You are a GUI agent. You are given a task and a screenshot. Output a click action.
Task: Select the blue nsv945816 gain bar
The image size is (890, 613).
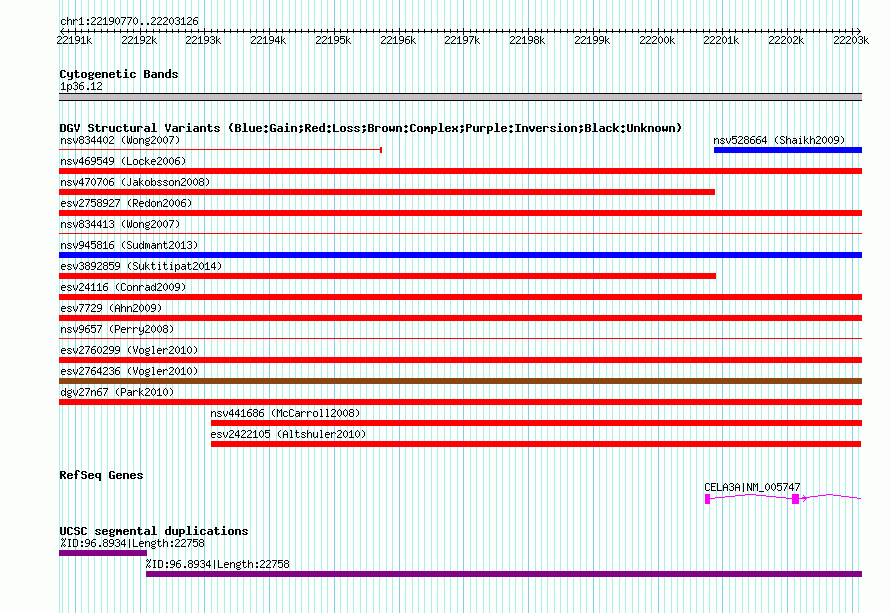[x=460, y=255]
